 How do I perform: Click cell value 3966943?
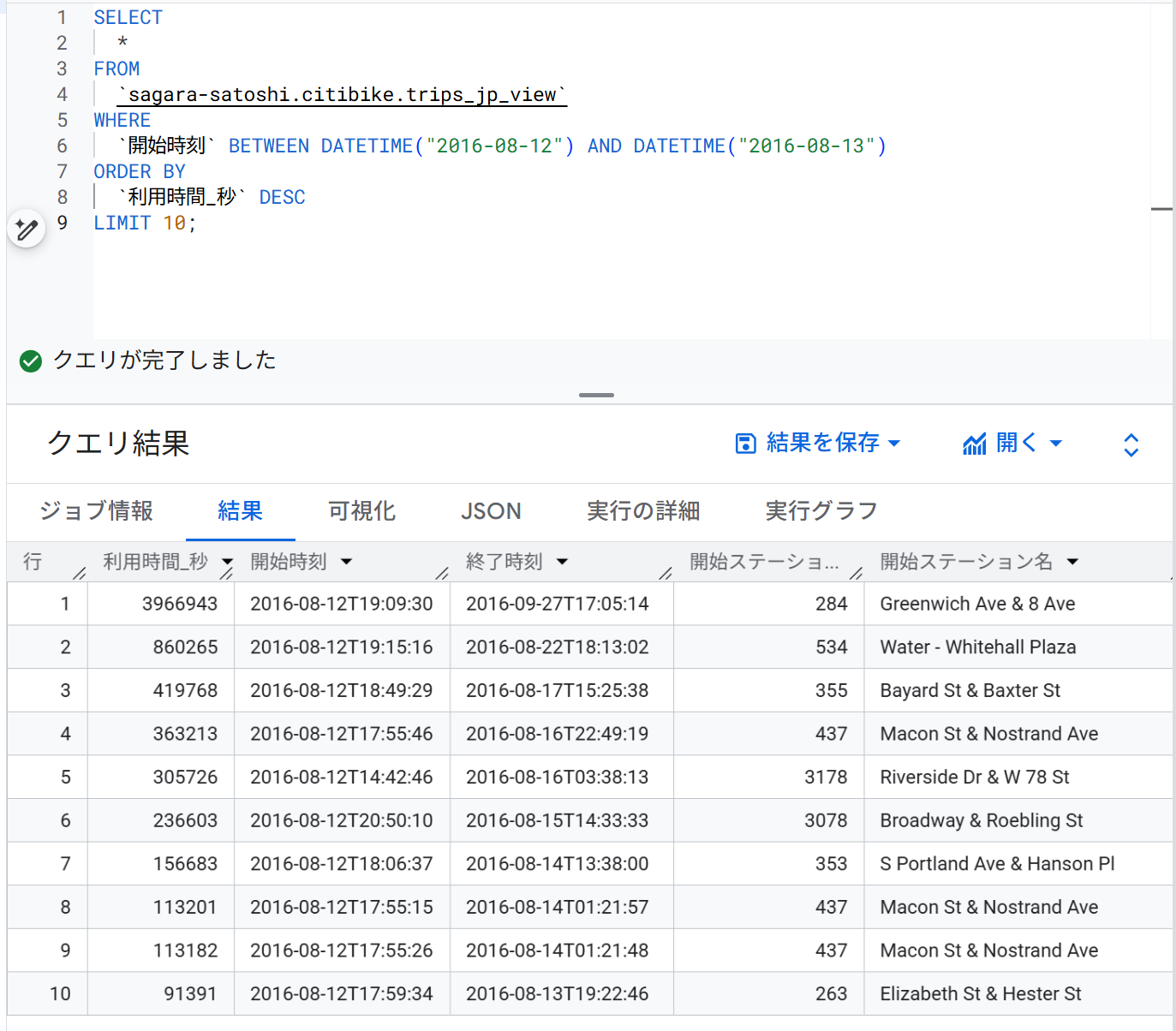180,604
